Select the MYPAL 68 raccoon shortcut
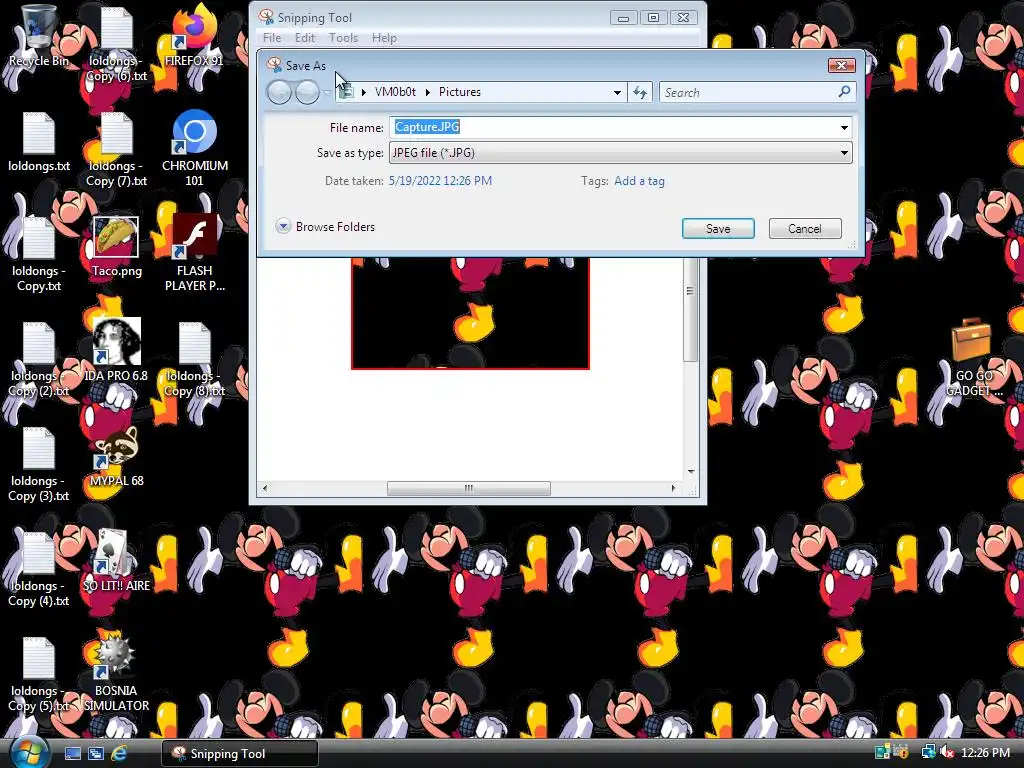The width and height of the screenshot is (1024, 768). pos(116,456)
